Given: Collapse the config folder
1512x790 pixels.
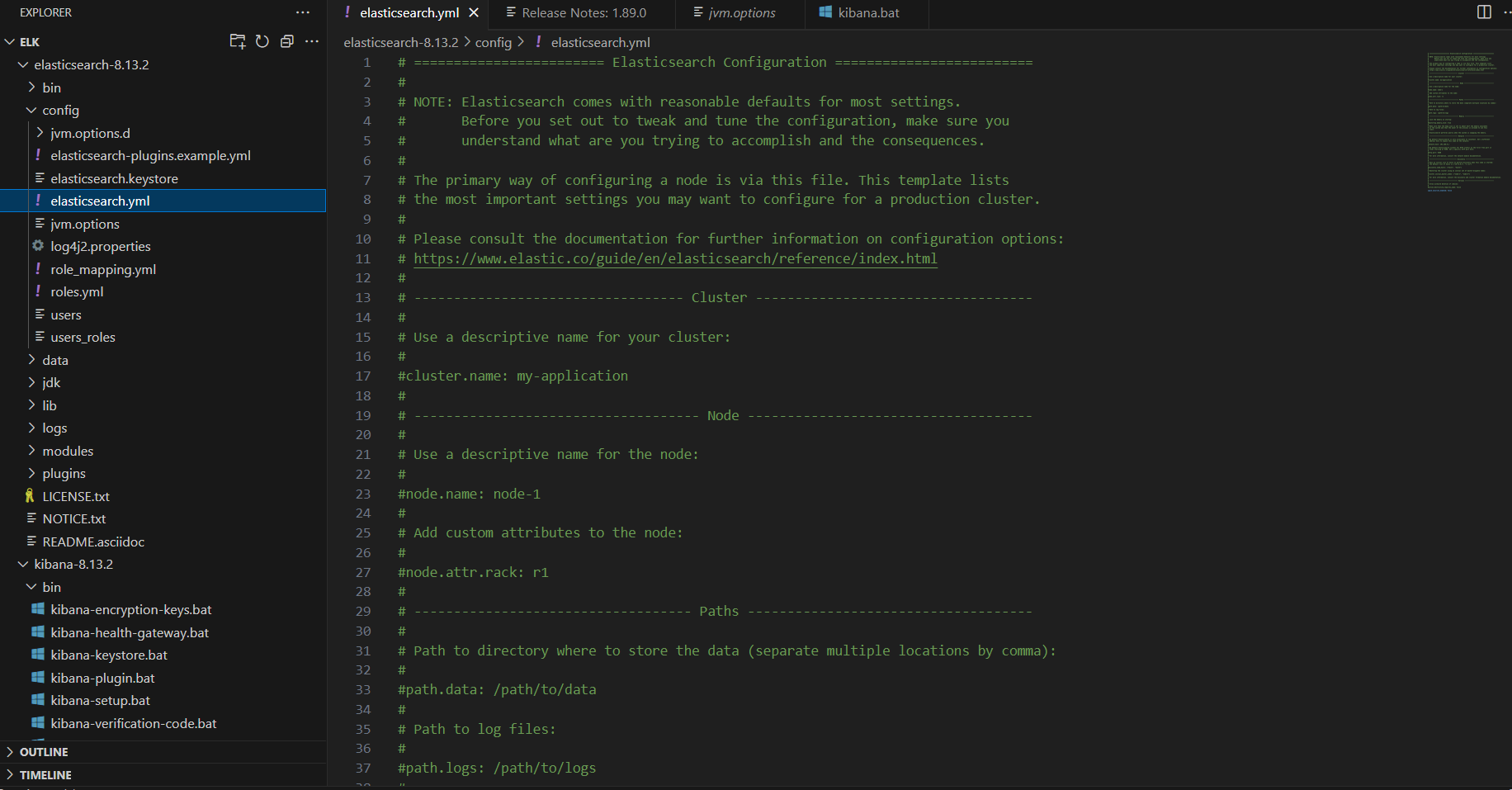Looking at the screenshot, I should (x=31, y=110).
